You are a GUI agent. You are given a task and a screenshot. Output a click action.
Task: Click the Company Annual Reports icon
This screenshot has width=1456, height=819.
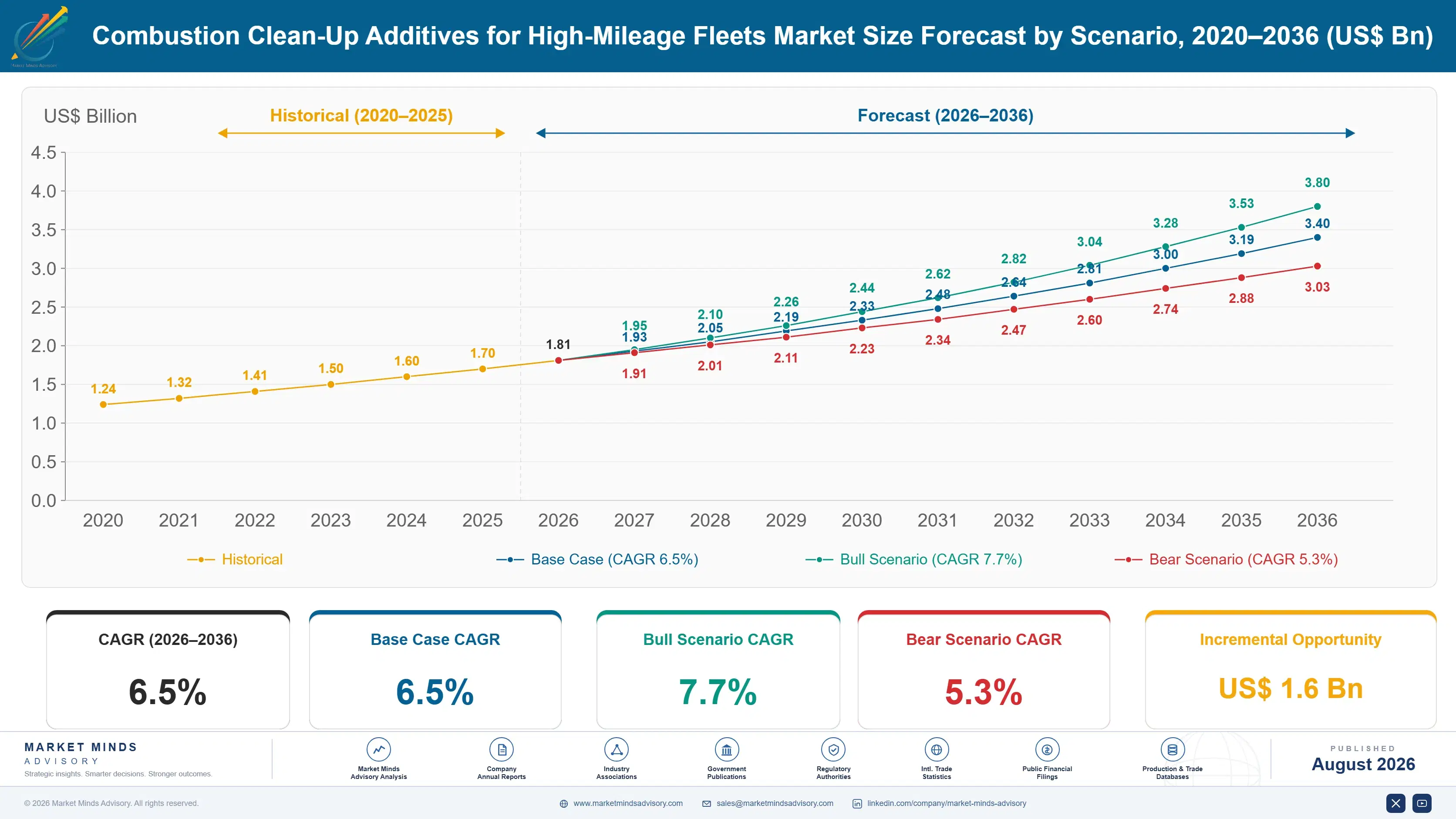point(501,749)
